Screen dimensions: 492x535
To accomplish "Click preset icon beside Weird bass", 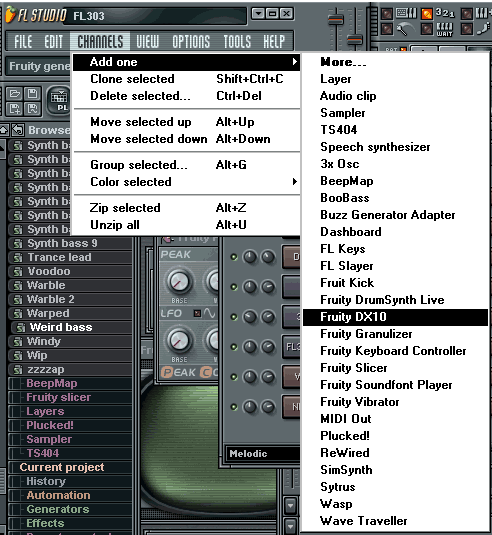I will click(21, 328).
